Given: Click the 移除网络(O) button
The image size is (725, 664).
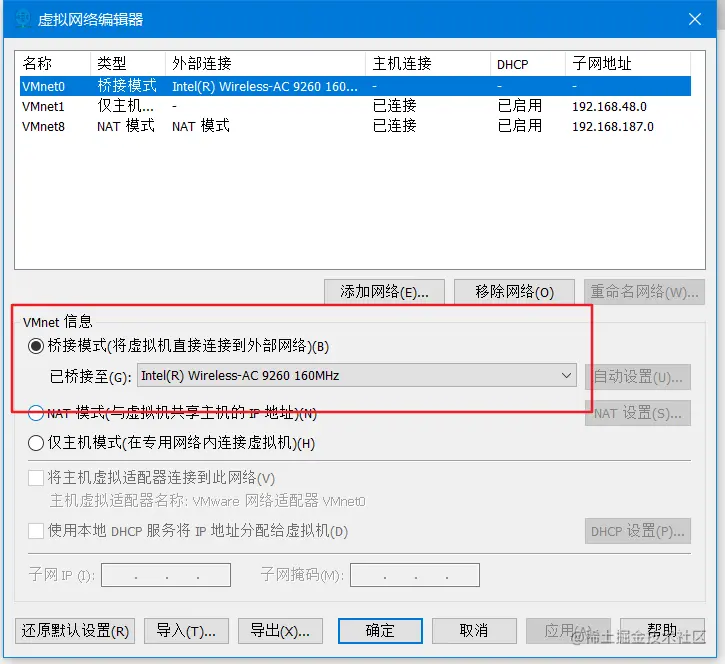Looking at the screenshot, I should 515,292.
